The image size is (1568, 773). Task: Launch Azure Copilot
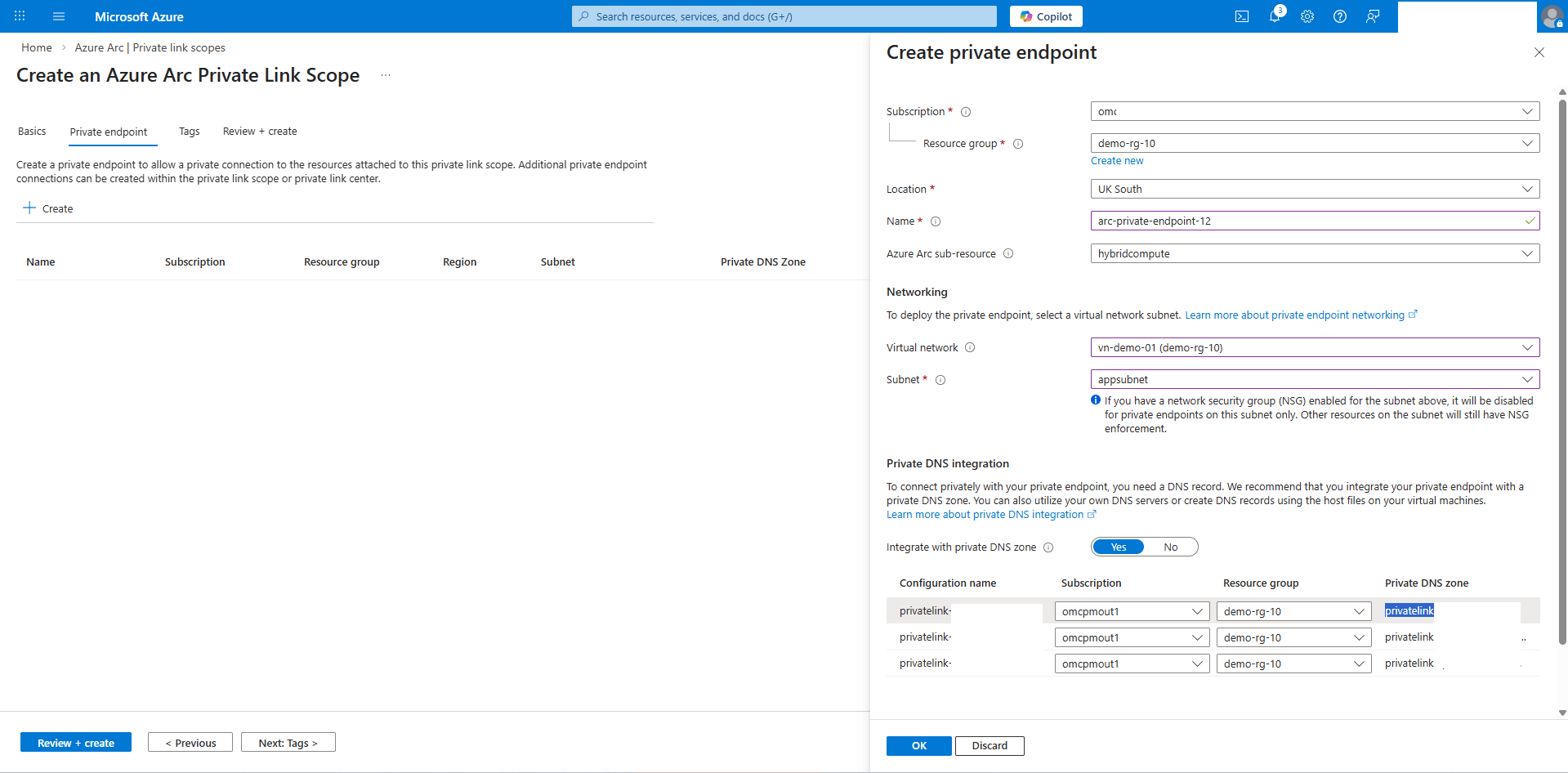[x=1045, y=16]
